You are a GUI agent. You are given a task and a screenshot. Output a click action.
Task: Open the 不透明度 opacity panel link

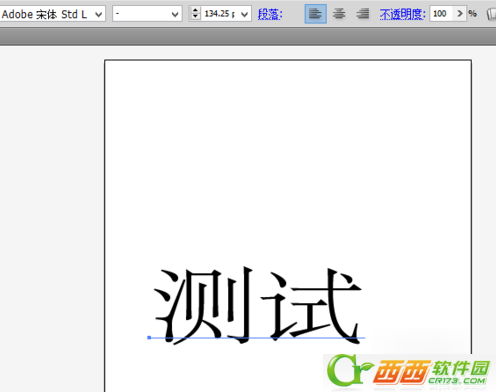(402, 14)
